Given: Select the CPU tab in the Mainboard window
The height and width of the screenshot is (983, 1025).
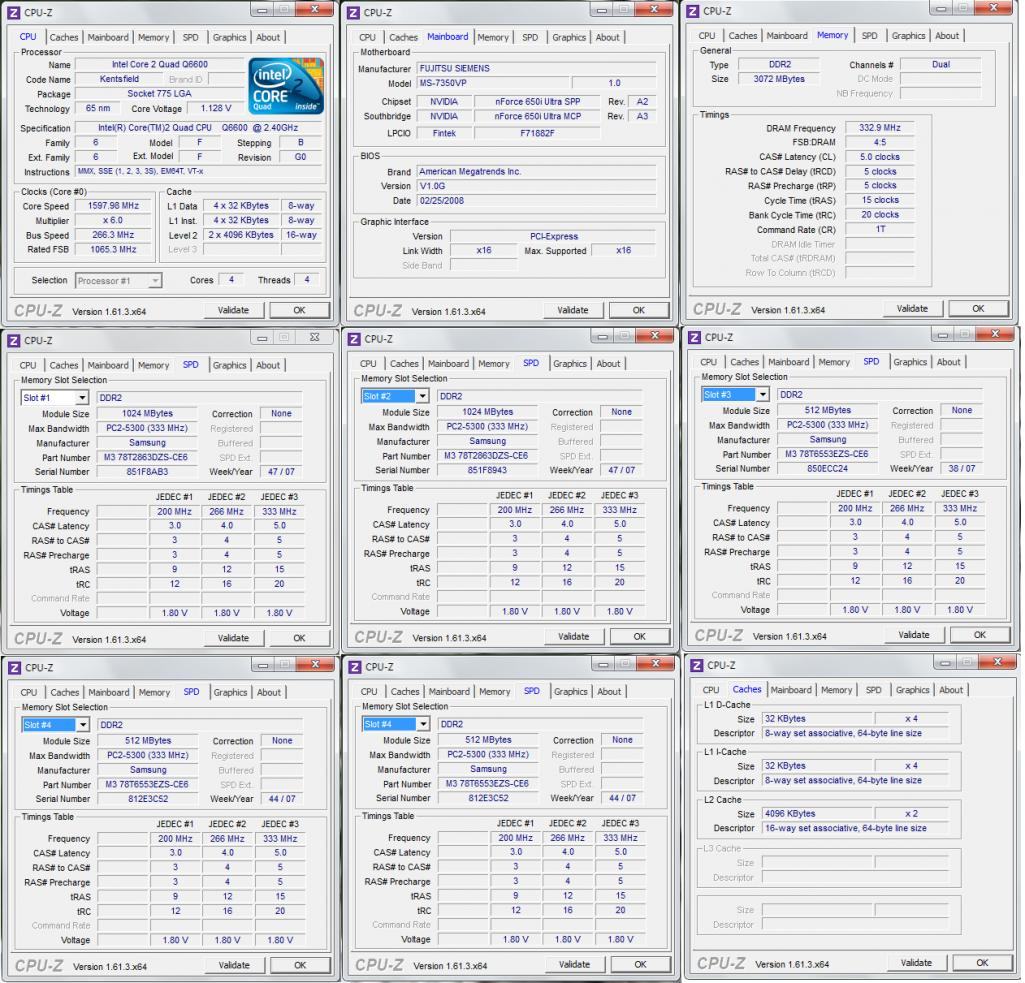Looking at the screenshot, I should pos(367,37).
